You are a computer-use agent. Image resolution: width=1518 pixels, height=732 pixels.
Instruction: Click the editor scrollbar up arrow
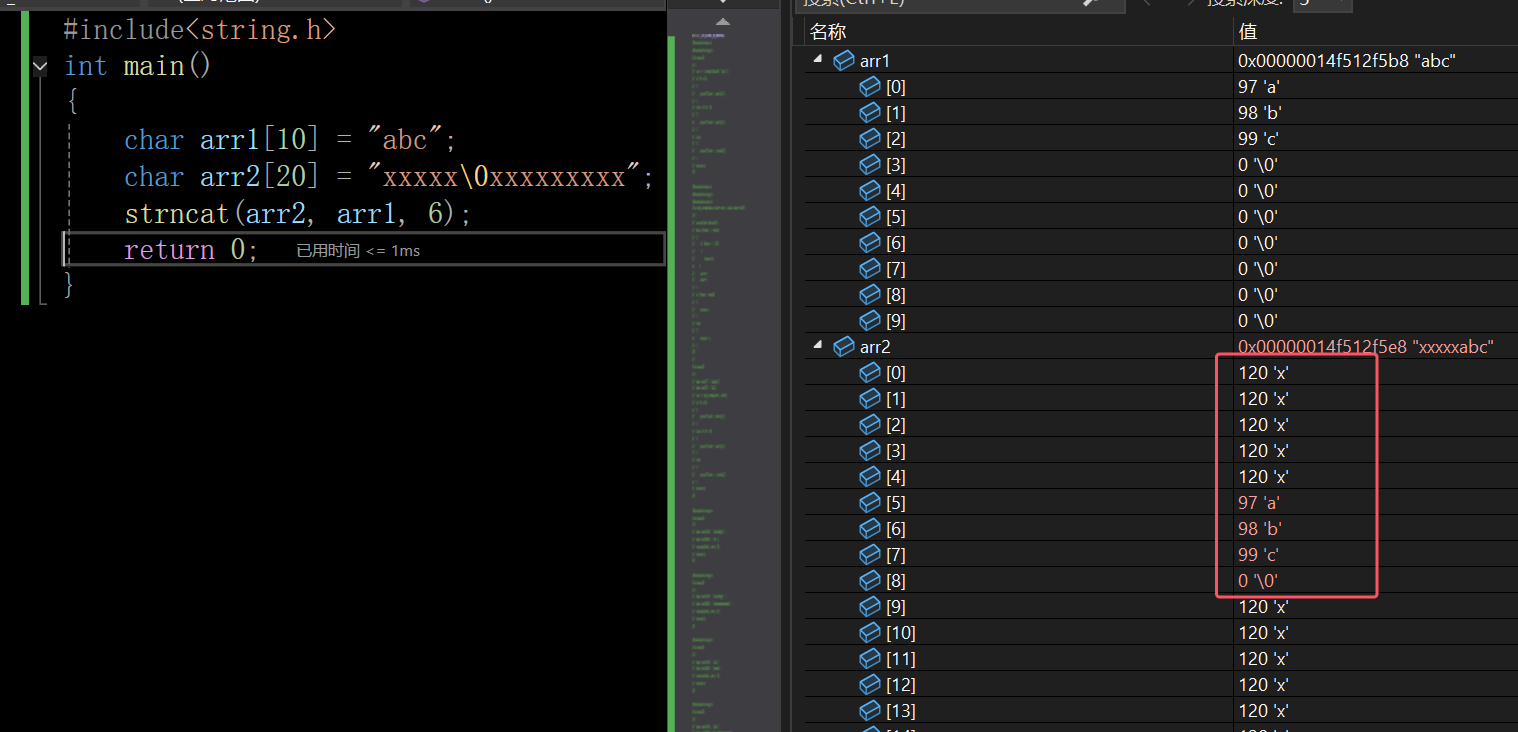click(x=723, y=22)
